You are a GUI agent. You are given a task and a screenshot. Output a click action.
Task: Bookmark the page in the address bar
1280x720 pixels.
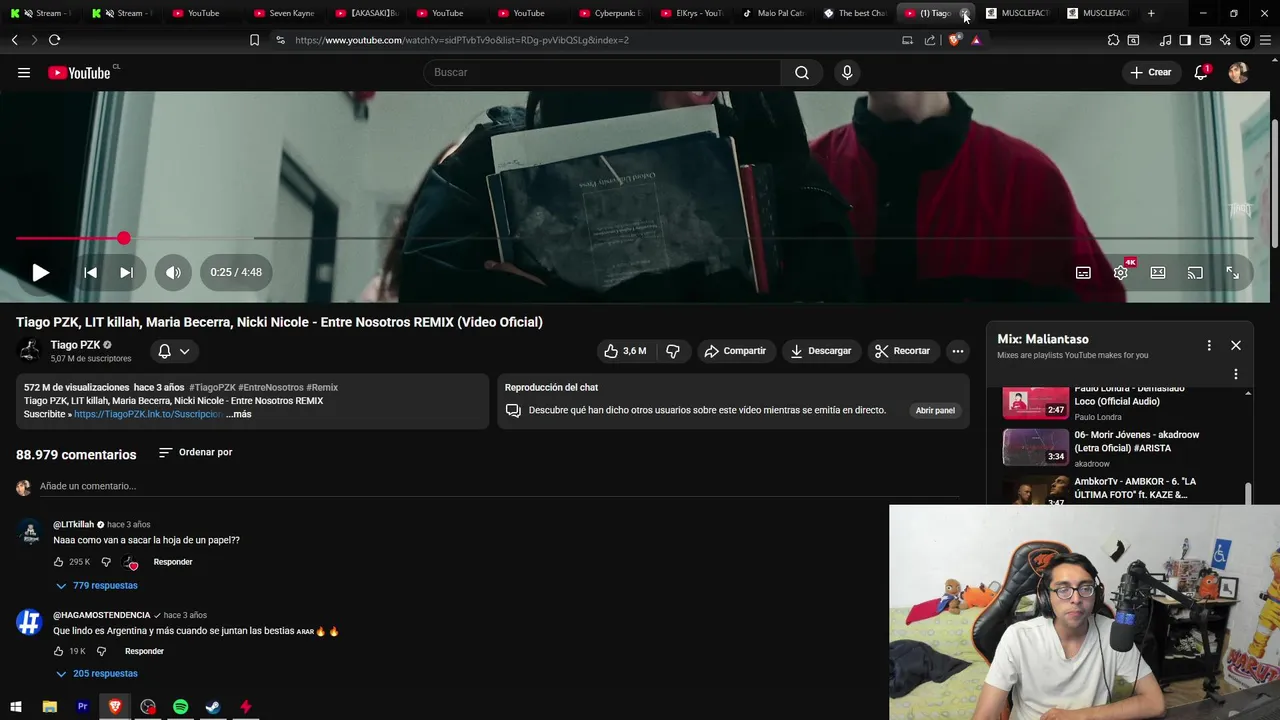254,40
